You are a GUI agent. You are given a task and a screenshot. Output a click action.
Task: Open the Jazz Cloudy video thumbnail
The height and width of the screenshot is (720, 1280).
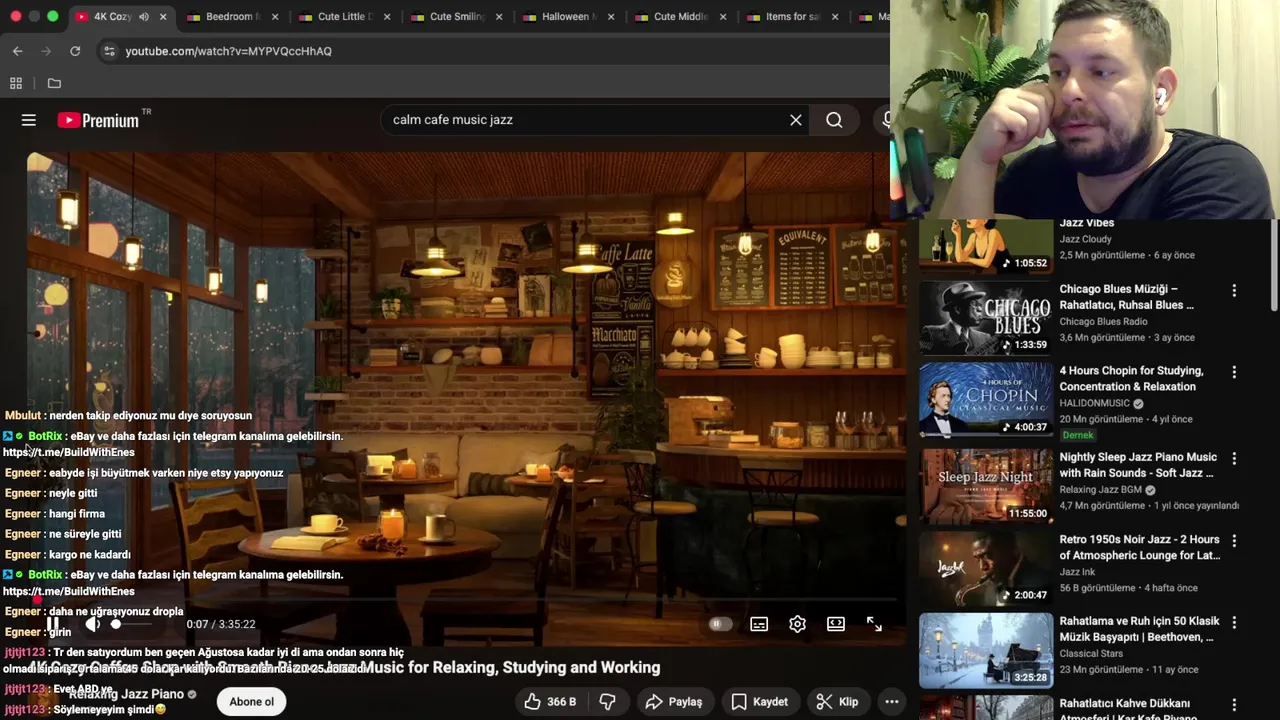point(985,246)
